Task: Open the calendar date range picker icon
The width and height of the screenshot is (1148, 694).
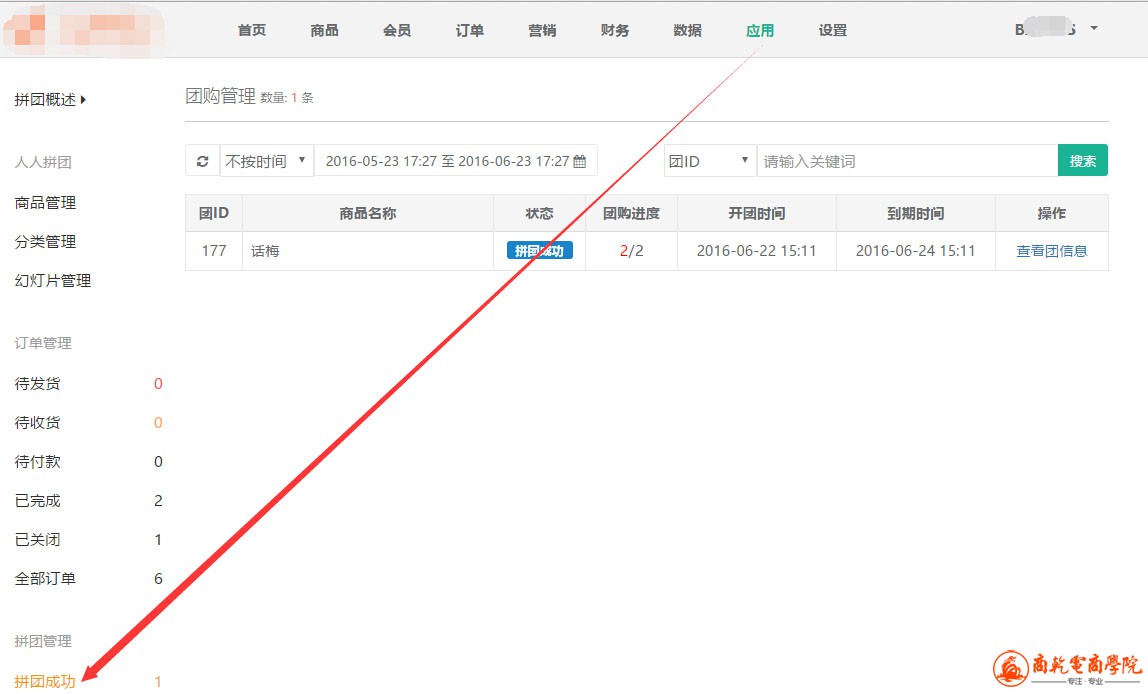Action: [x=580, y=161]
